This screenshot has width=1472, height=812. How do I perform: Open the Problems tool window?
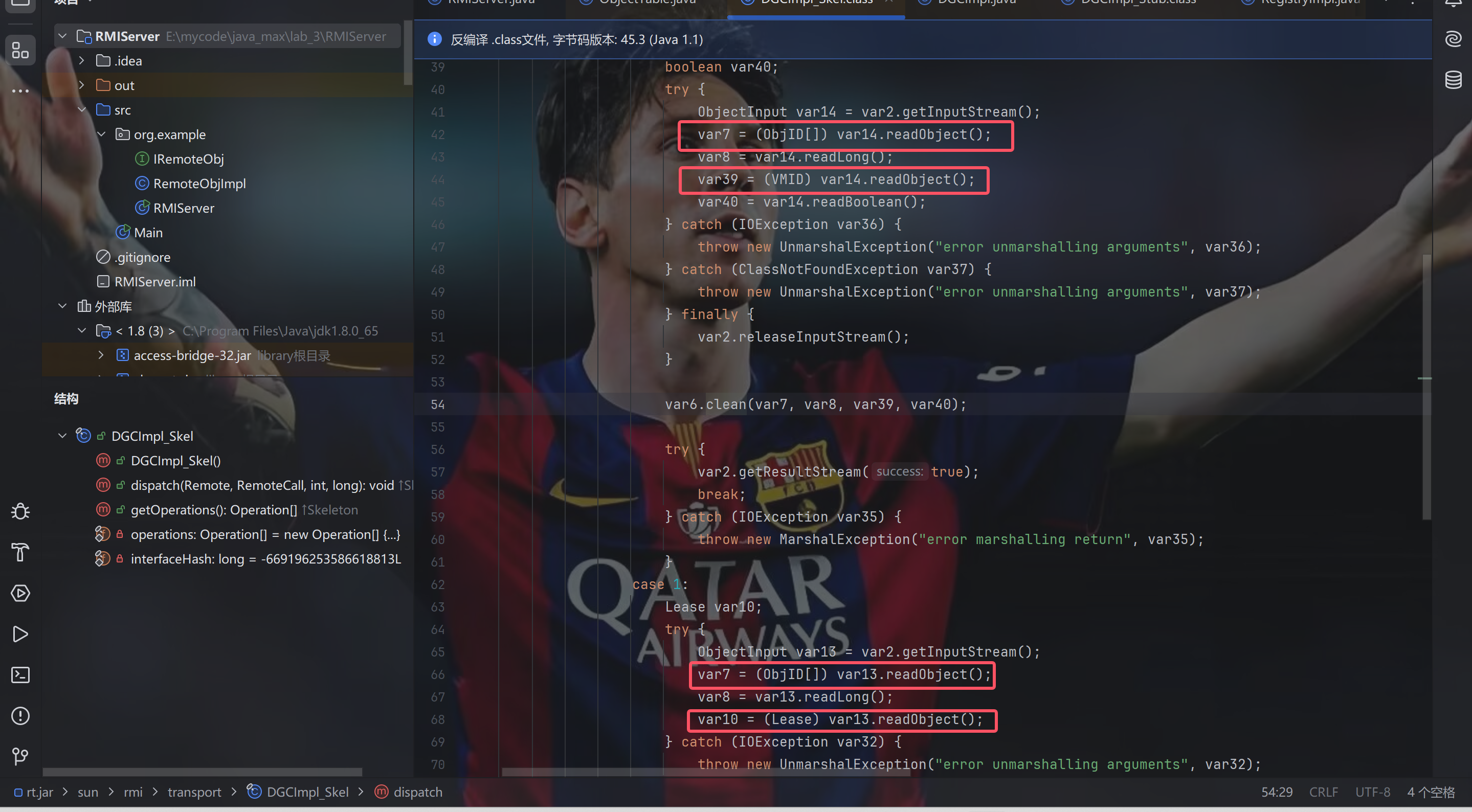coord(20,716)
